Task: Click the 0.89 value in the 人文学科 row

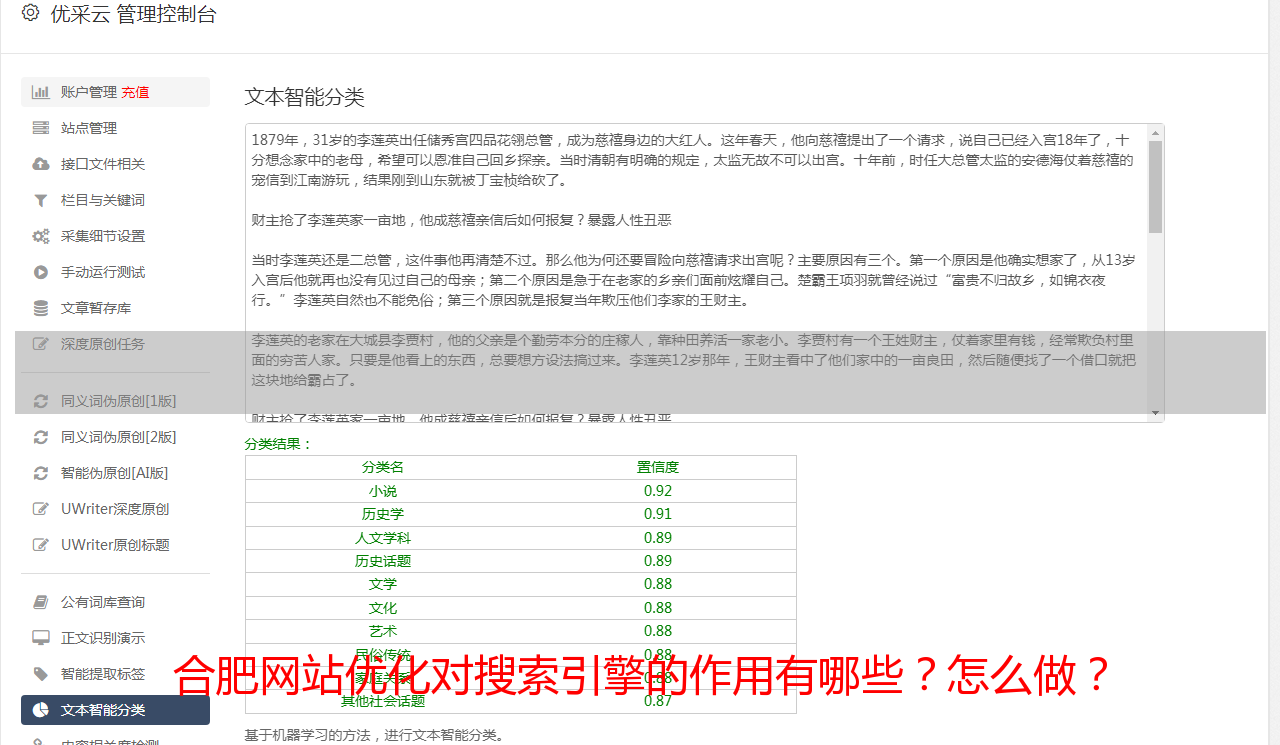Action: (658, 538)
